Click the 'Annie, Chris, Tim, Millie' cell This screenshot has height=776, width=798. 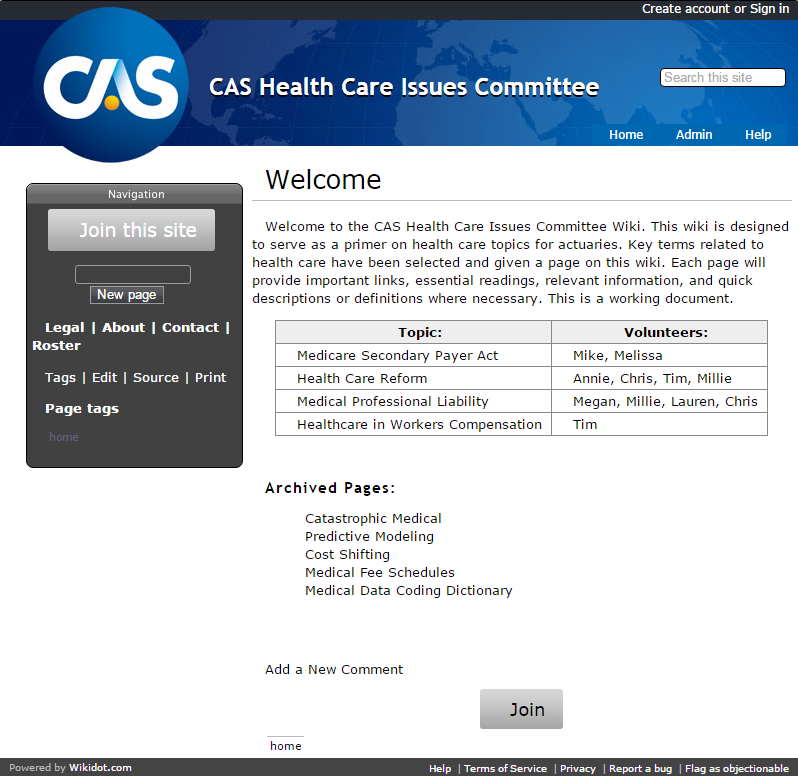(659, 378)
